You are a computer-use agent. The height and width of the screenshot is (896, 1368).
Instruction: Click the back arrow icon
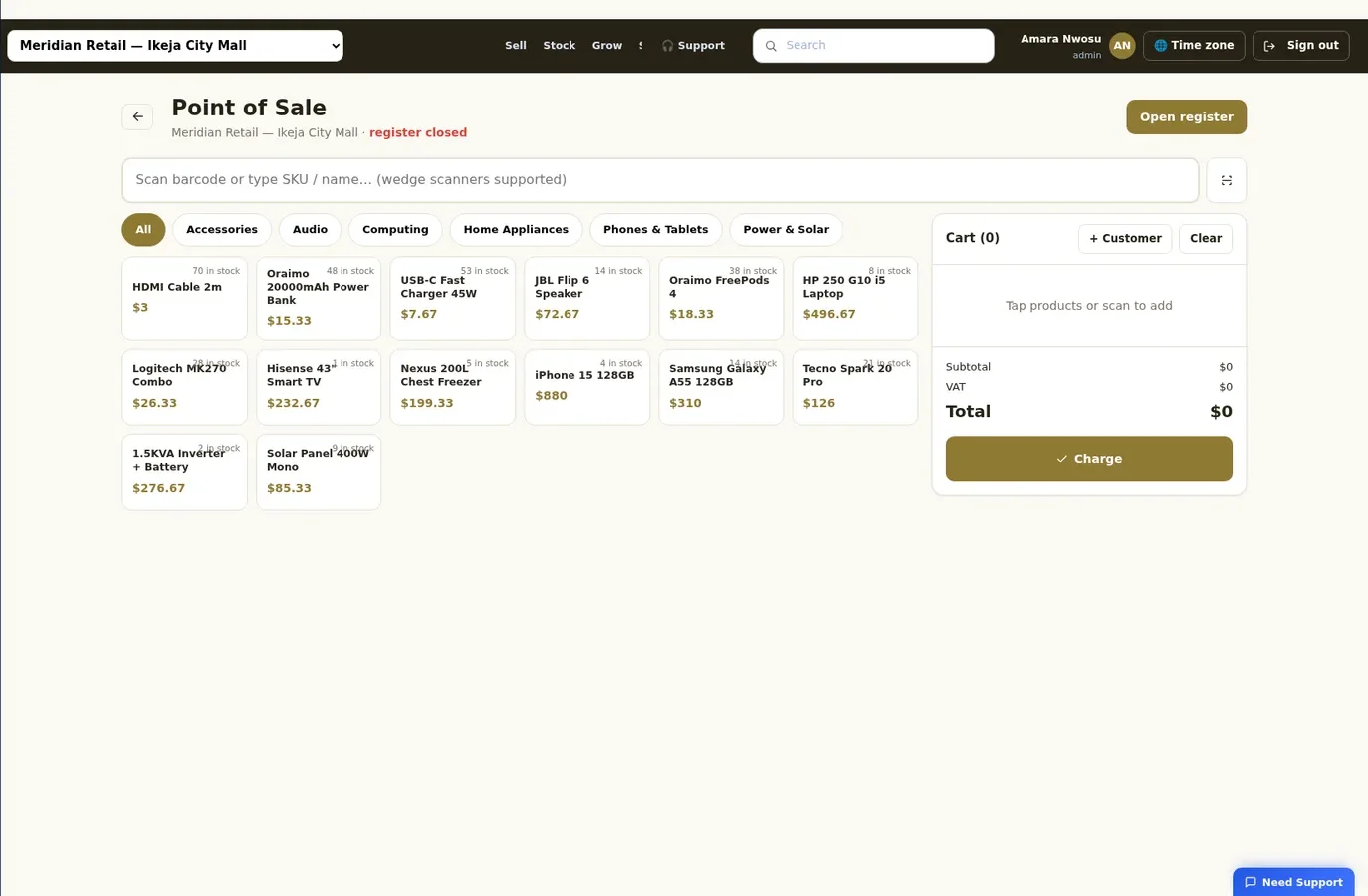point(137,116)
